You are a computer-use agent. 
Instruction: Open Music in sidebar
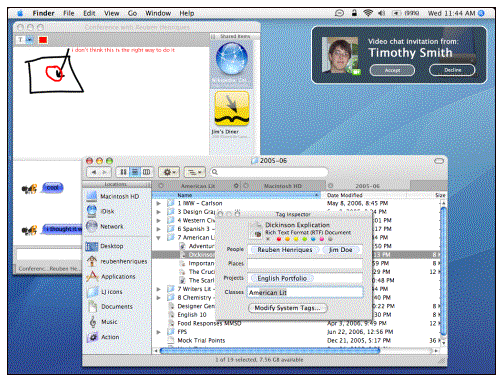(103, 322)
